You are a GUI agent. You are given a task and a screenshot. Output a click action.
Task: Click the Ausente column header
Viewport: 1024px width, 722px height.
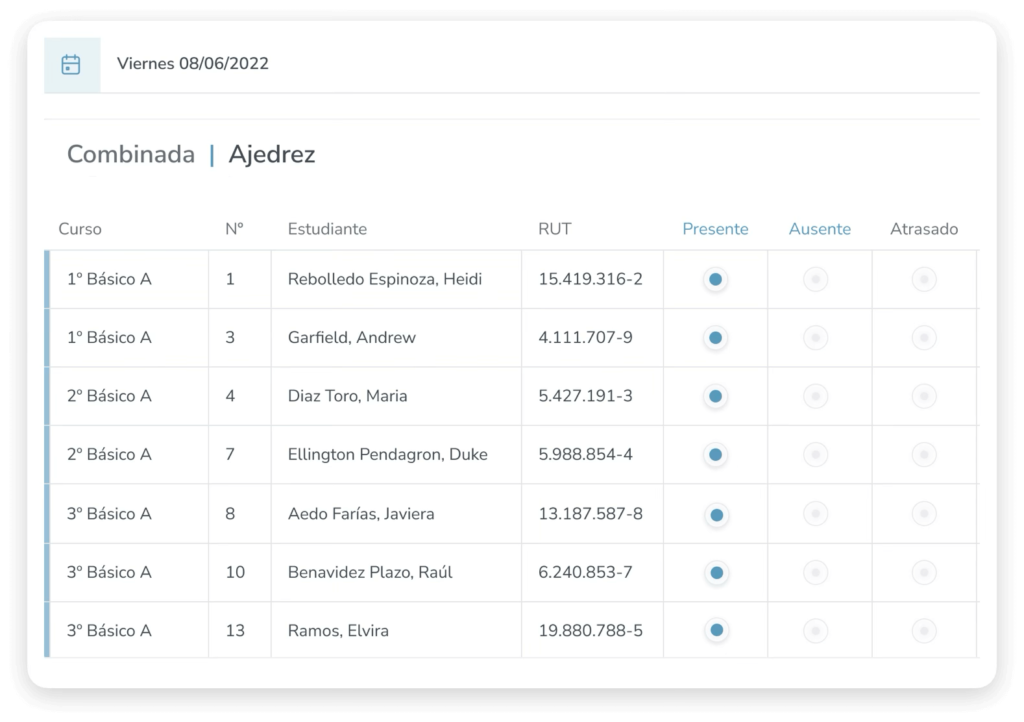tap(819, 229)
